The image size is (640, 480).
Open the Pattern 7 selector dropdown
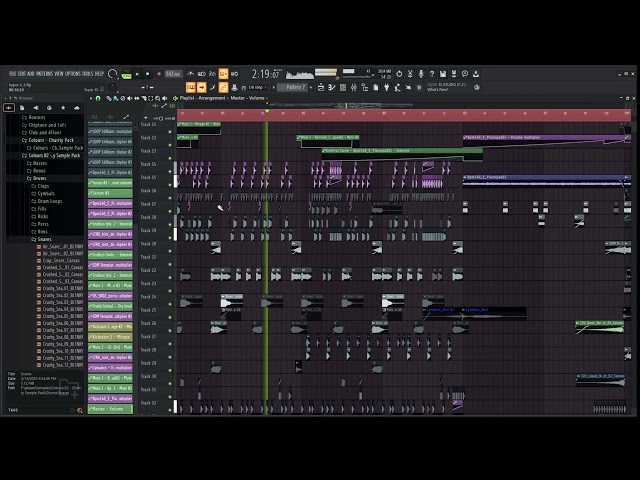(294, 87)
